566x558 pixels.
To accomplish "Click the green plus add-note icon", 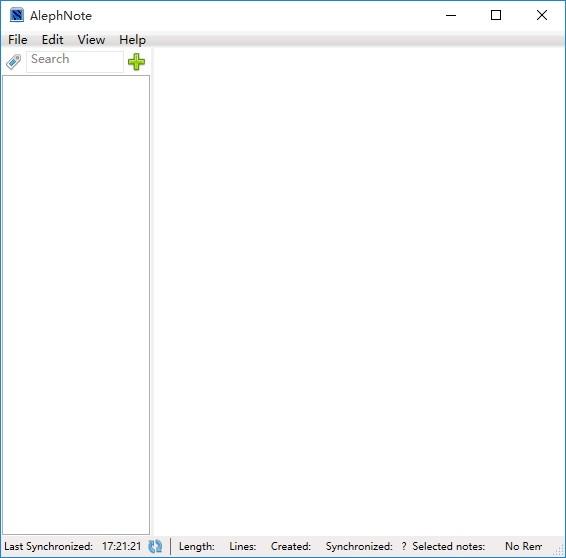I will (136, 62).
